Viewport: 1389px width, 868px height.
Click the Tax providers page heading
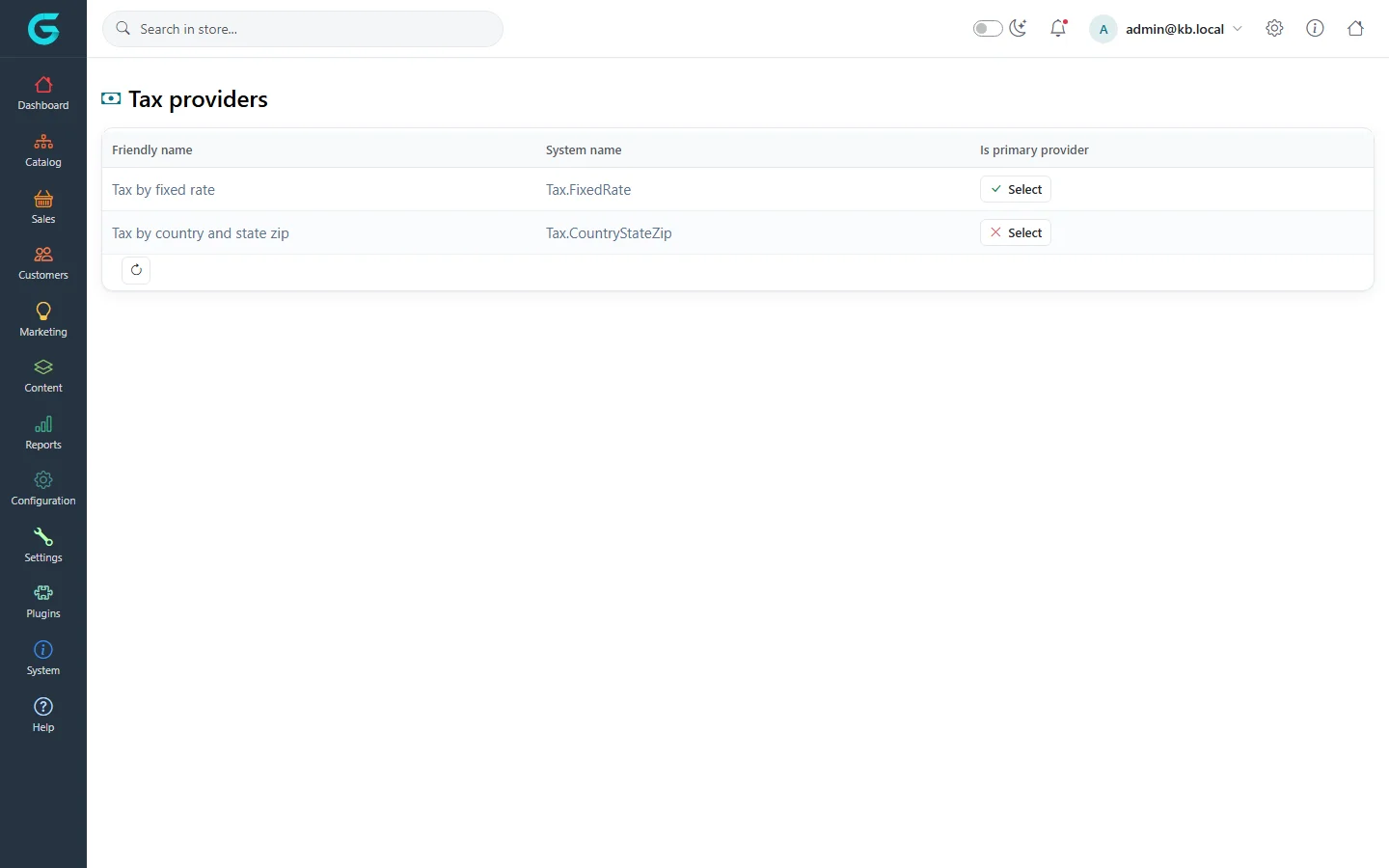(x=199, y=99)
